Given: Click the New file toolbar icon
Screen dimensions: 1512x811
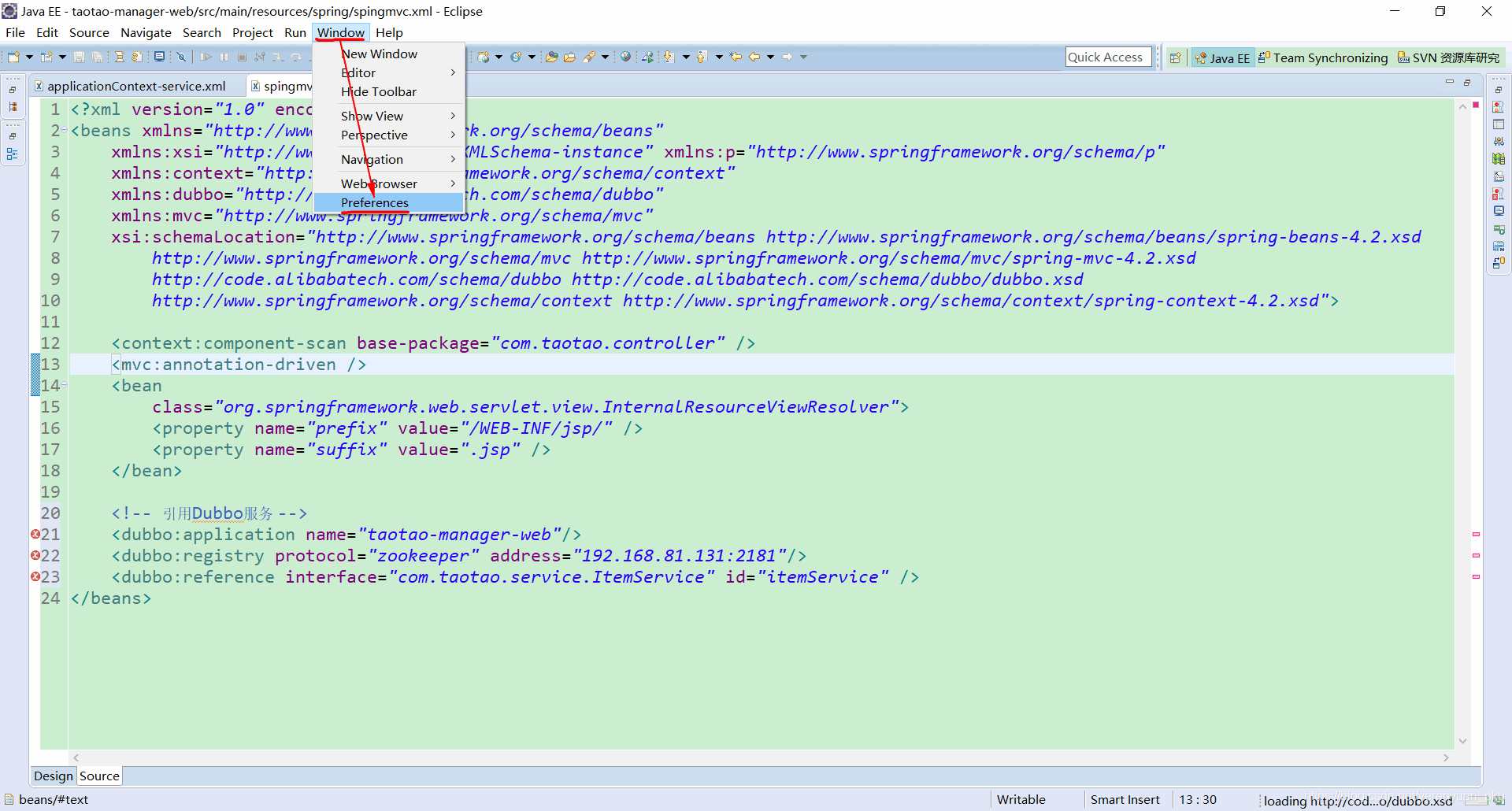Looking at the screenshot, I should 13,57.
